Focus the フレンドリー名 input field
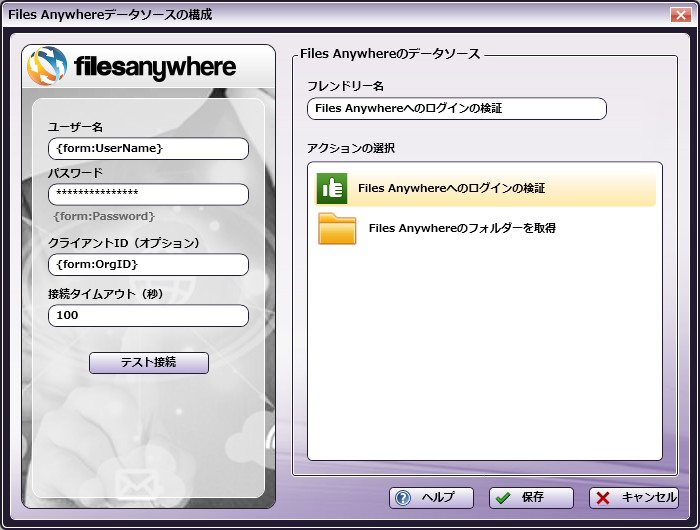This screenshot has width=700, height=530. (457, 109)
